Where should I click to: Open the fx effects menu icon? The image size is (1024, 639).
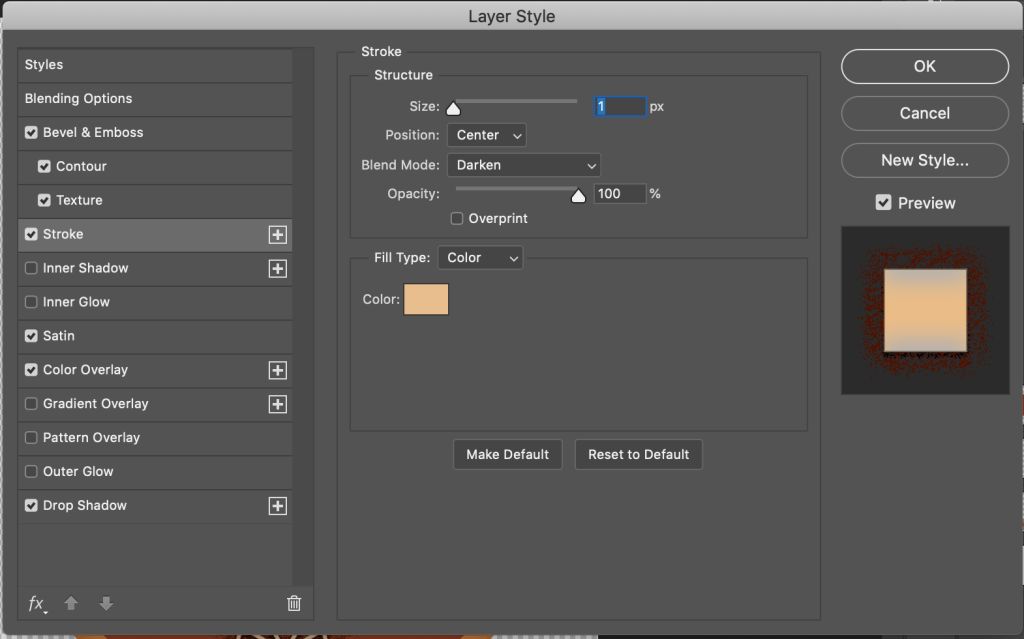[x=37, y=603]
